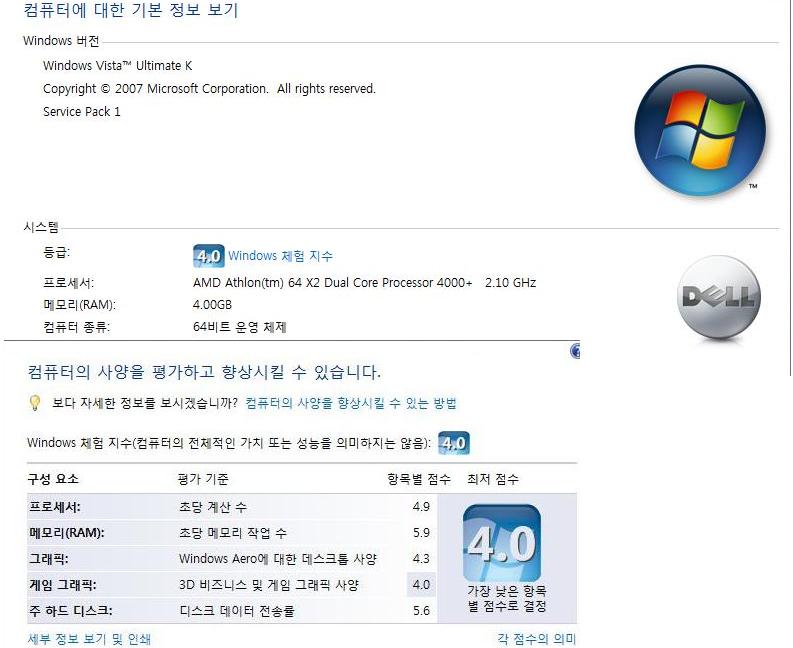Click the 최저 점수 column header

click(493, 479)
